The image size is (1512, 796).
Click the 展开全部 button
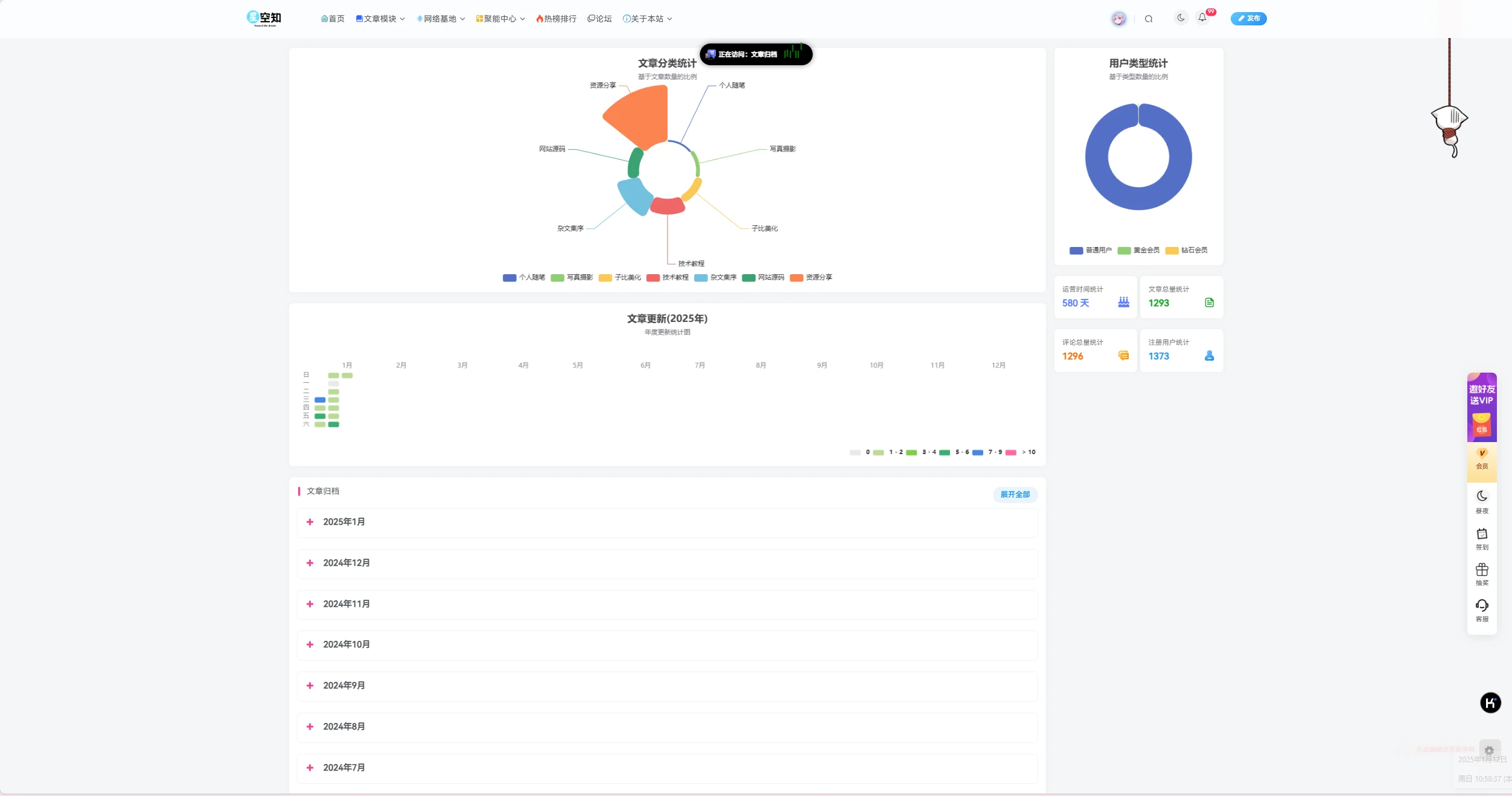pos(1015,495)
